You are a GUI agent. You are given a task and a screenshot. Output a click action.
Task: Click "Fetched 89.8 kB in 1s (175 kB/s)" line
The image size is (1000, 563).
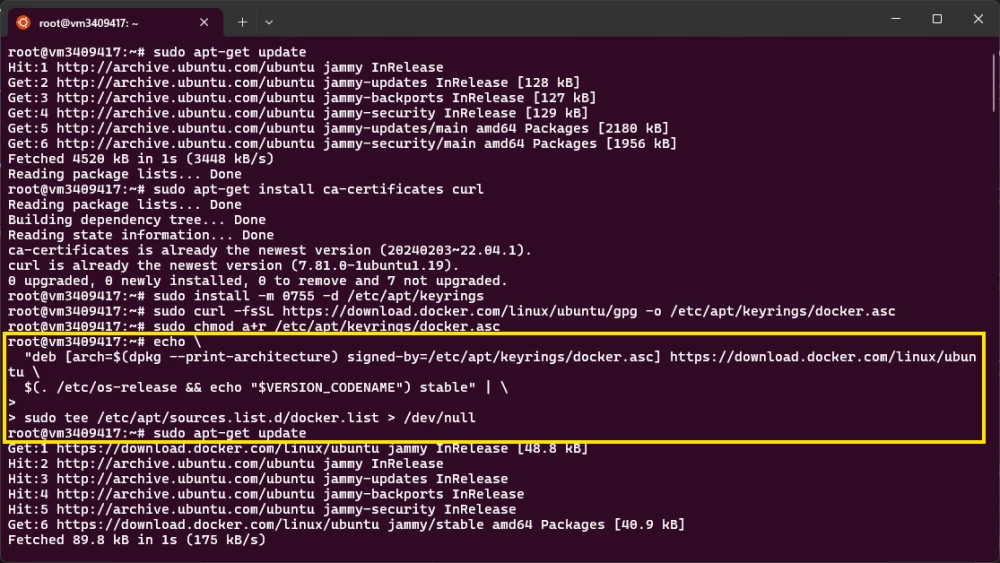(136, 540)
